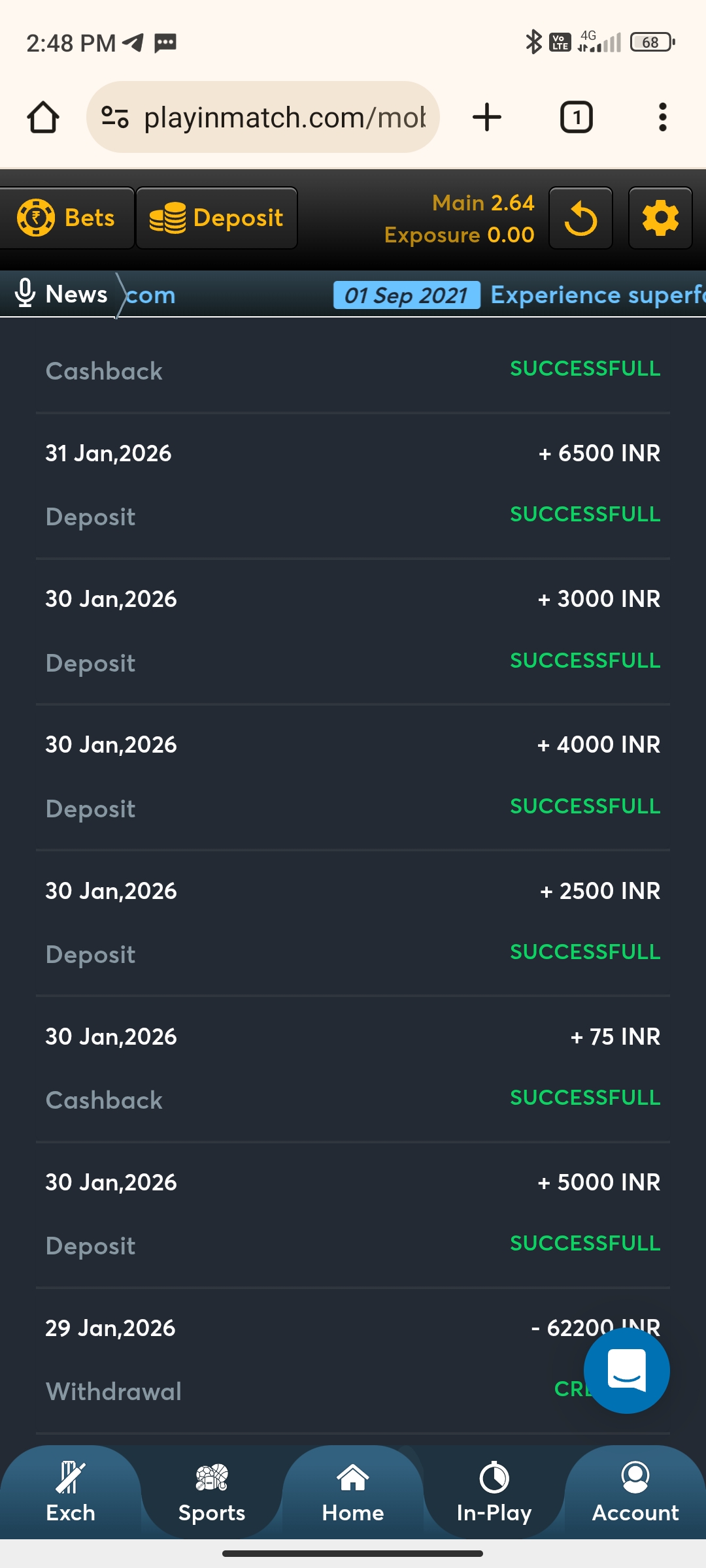Open the In-Play tab

[x=494, y=1493]
